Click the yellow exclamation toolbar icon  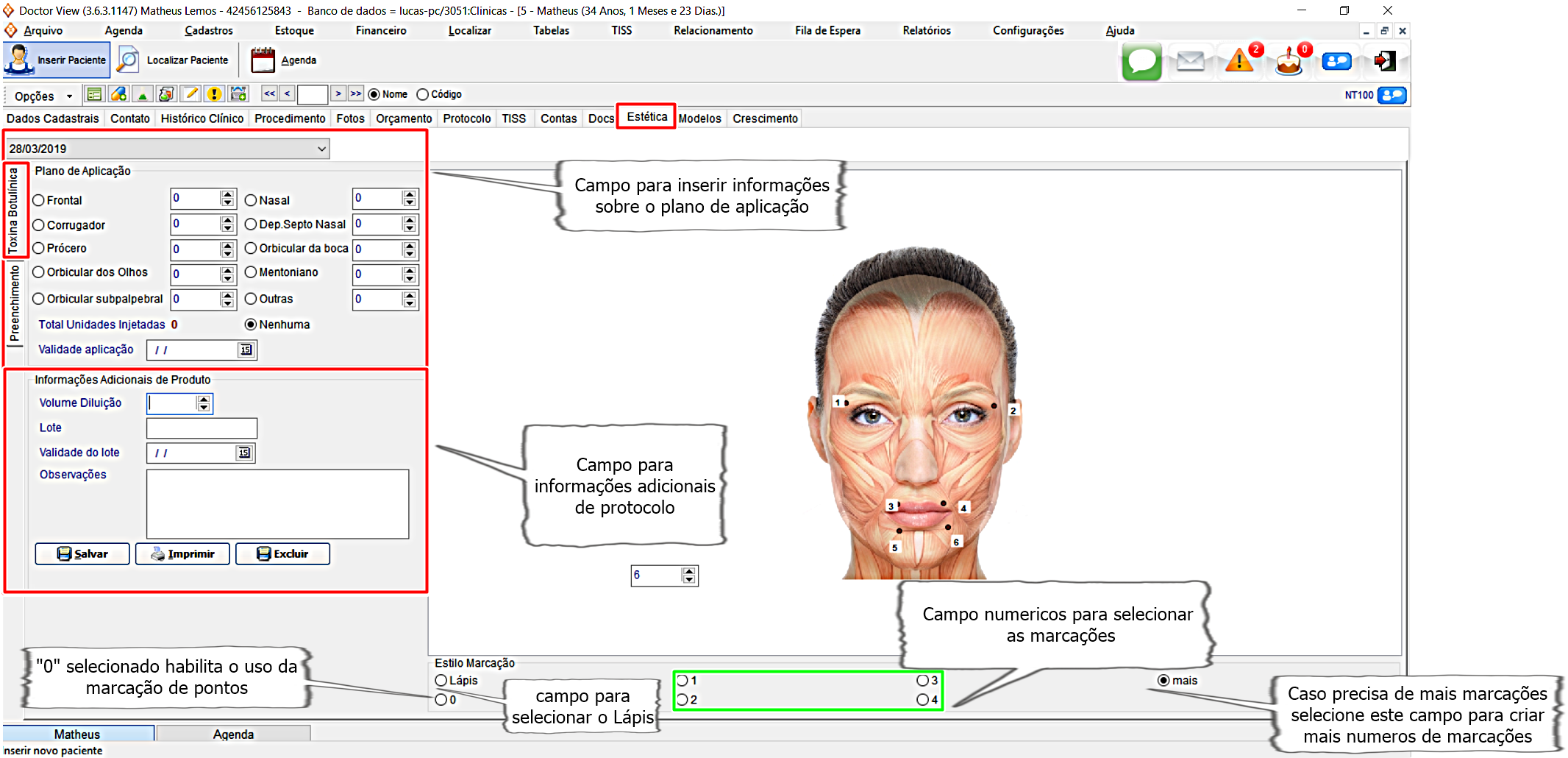pyautogui.click(x=214, y=94)
